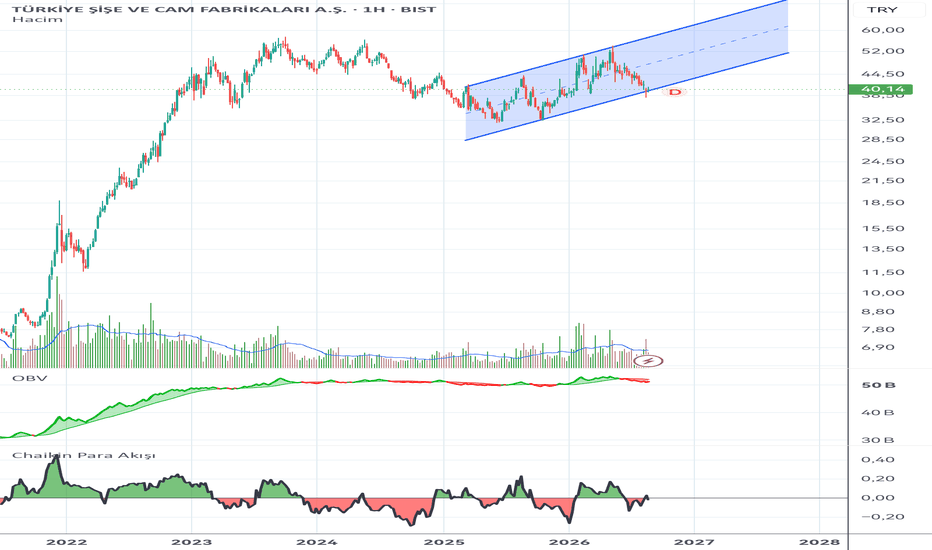Click the 0,20 value on Chaikin axis
The width and height of the screenshot is (932, 550).
(x=877, y=478)
